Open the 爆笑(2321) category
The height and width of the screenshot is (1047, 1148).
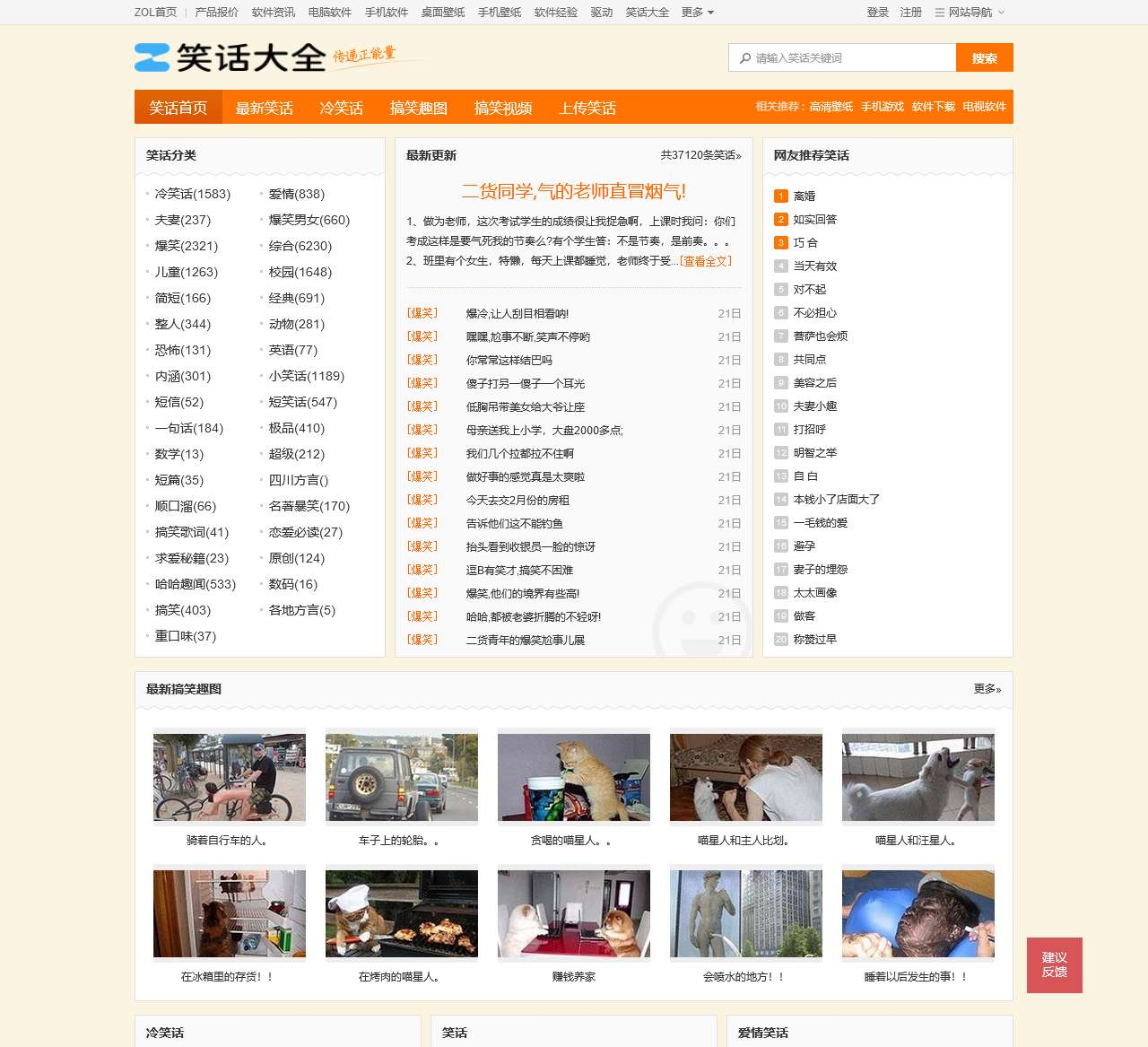pos(187,246)
